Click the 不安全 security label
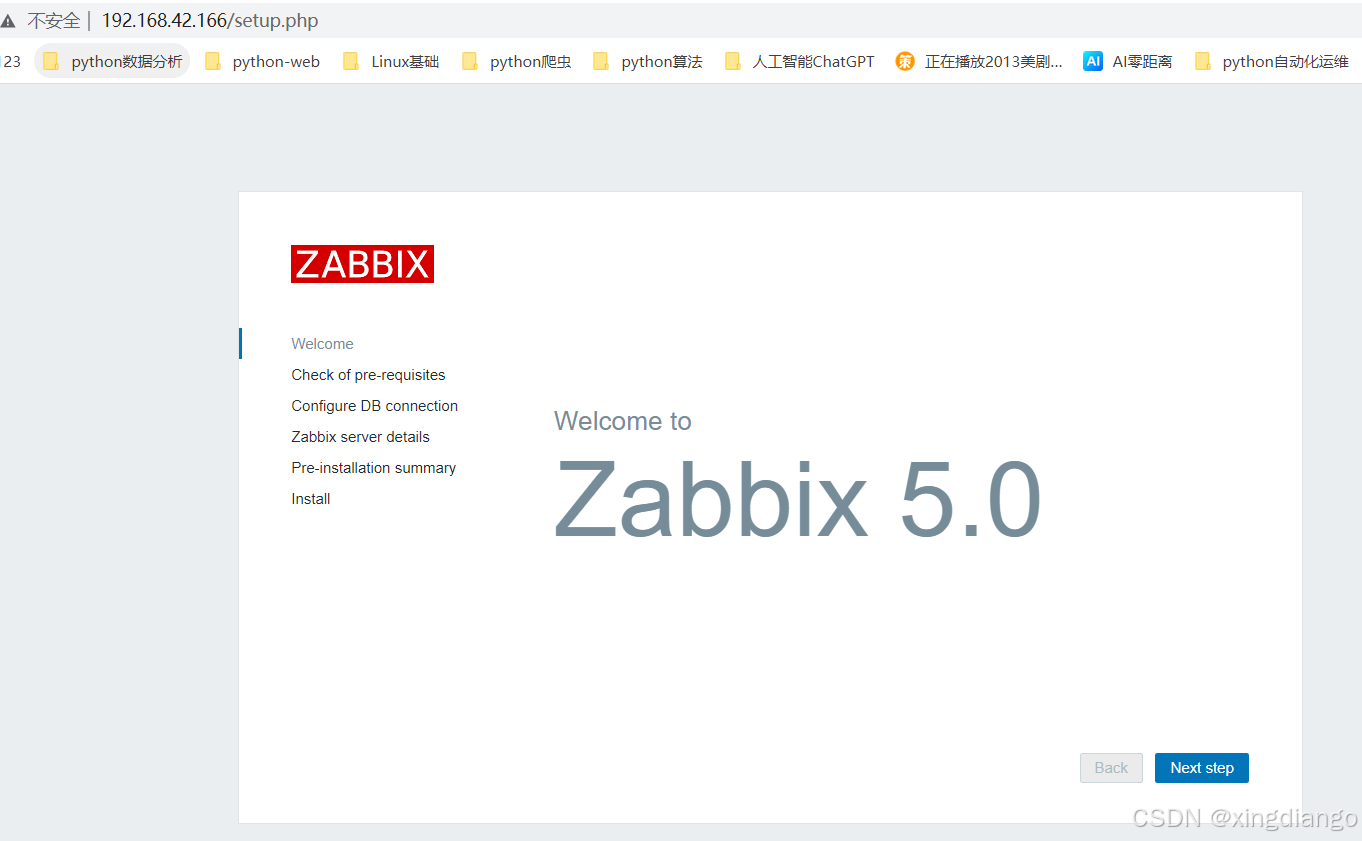Image resolution: width=1362 pixels, height=841 pixels. (x=53, y=21)
